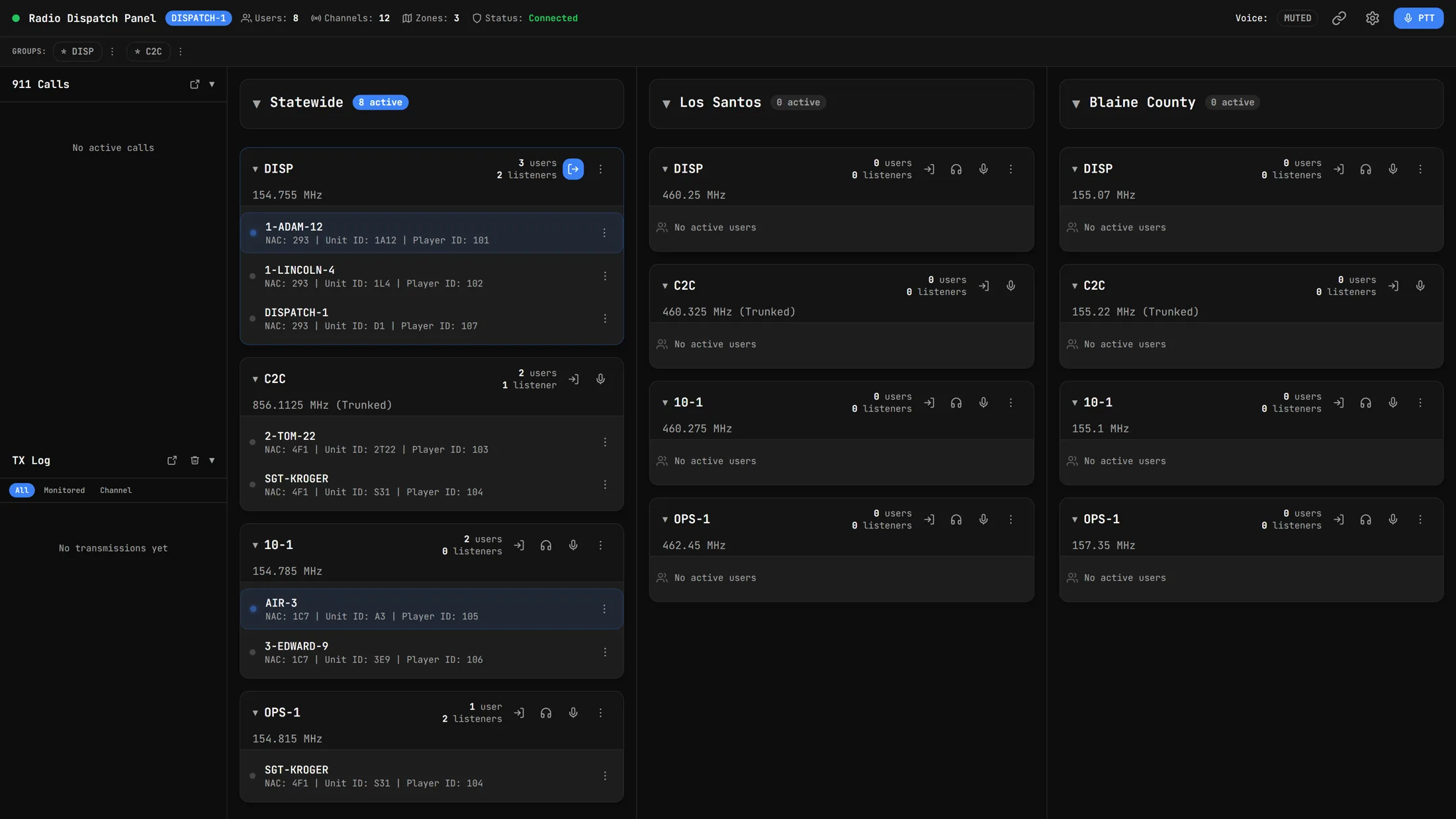
Task: Toggle microphone on Blaine County OPS-1
Action: coord(1393,520)
